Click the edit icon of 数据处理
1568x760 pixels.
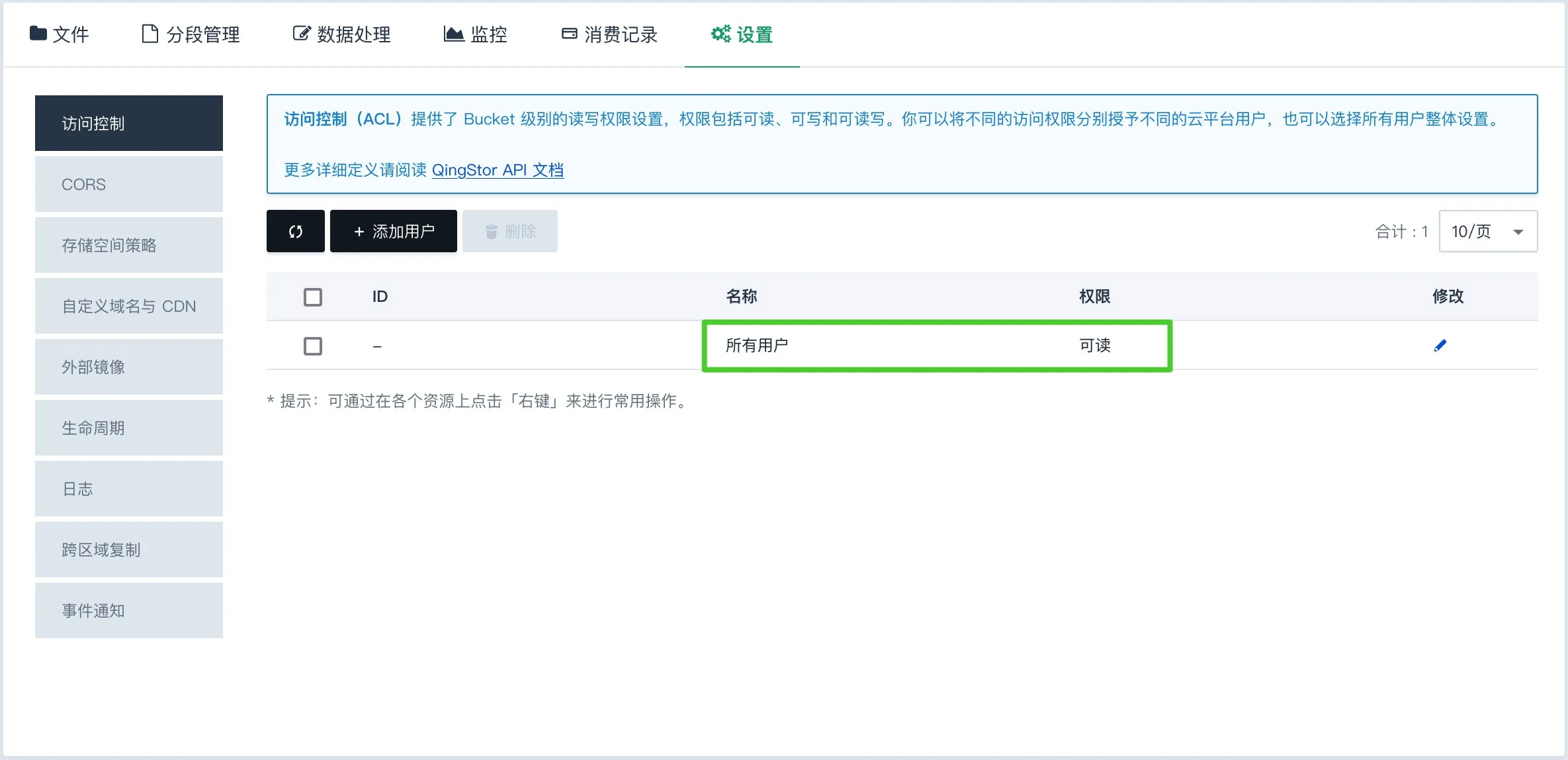pos(301,34)
